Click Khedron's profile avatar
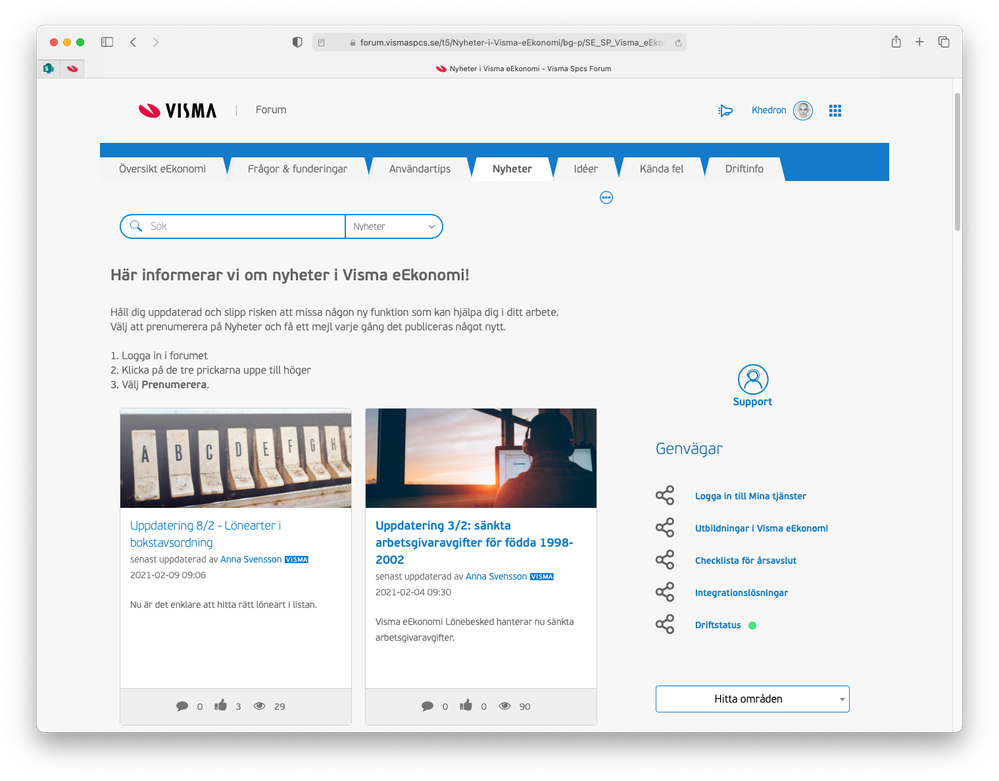 click(803, 111)
